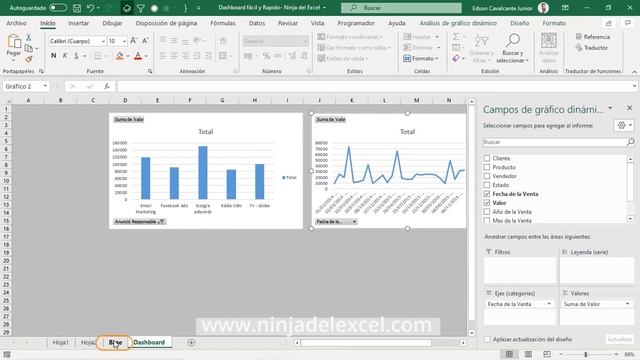The width and height of the screenshot is (640, 360).
Task: Click the Referencia button
Action: tap(593, 37)
